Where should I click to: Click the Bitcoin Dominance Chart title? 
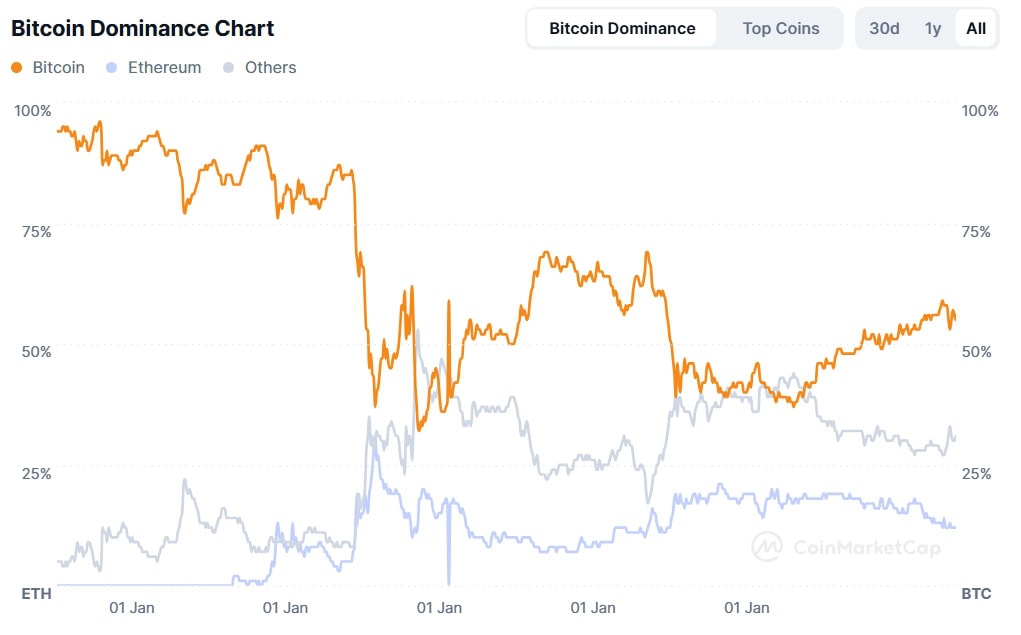[x=143, y=29]
